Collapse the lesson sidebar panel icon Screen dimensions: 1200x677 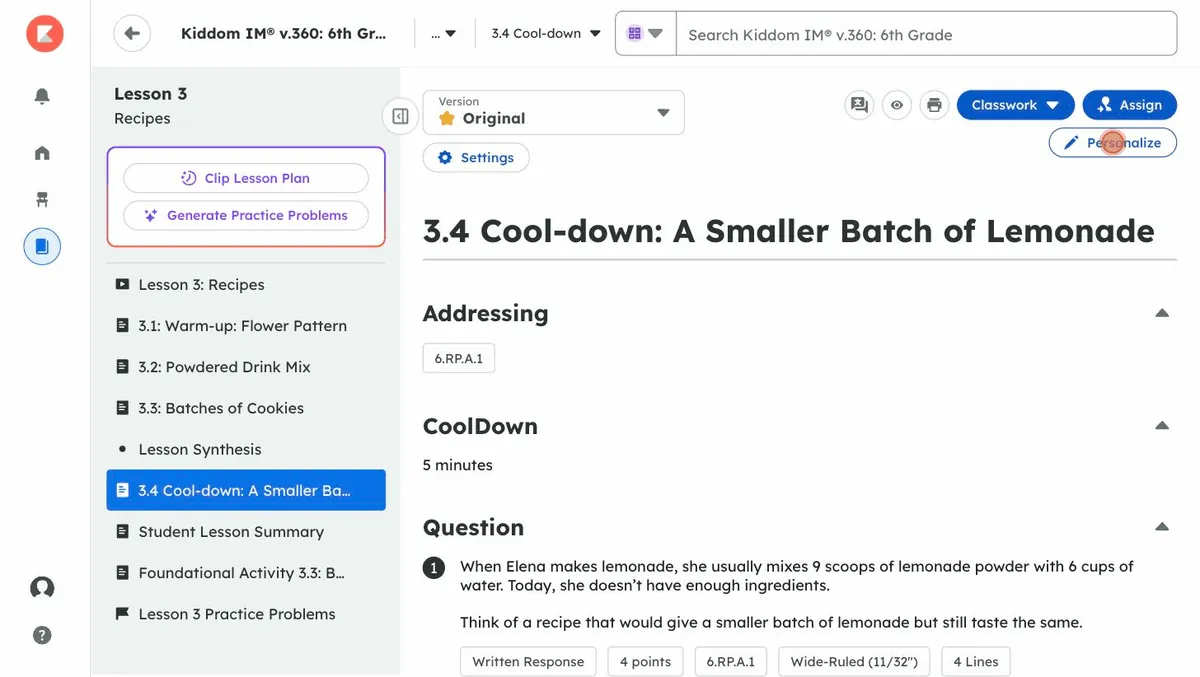tap(400, 116)
